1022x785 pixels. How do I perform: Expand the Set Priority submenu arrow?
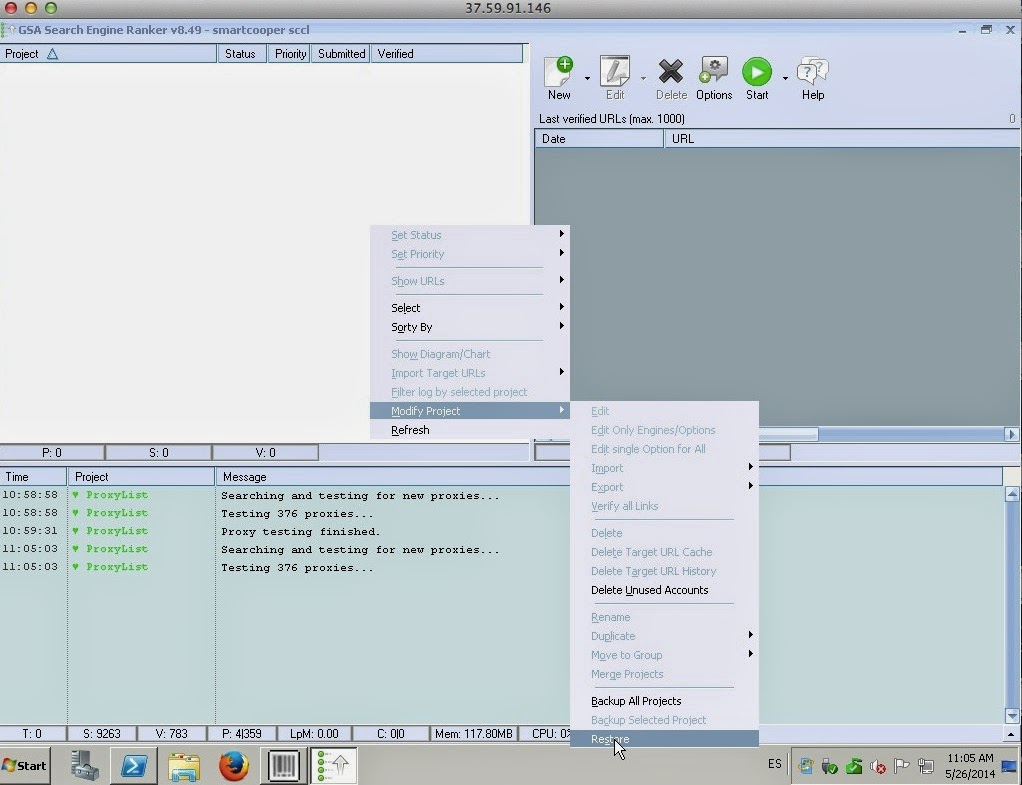(561, 253)
